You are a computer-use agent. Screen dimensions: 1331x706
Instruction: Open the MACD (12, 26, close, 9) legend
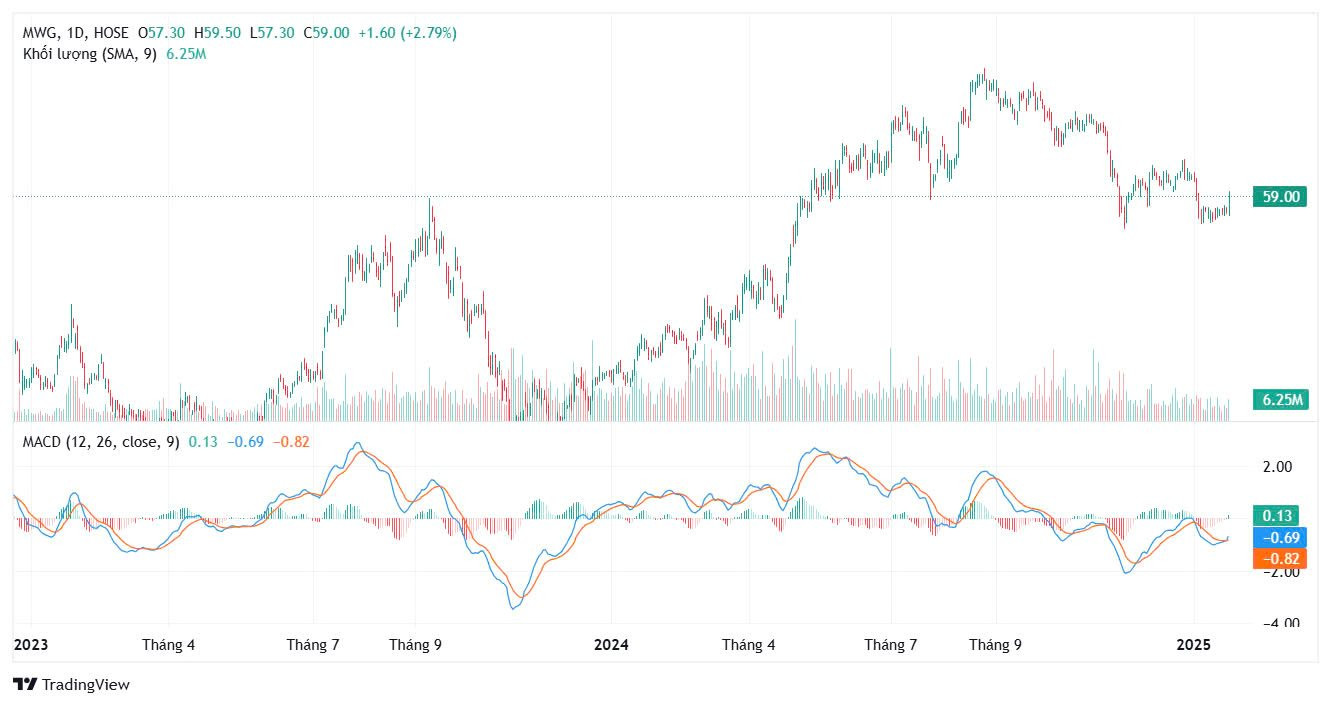coord(101,442)
